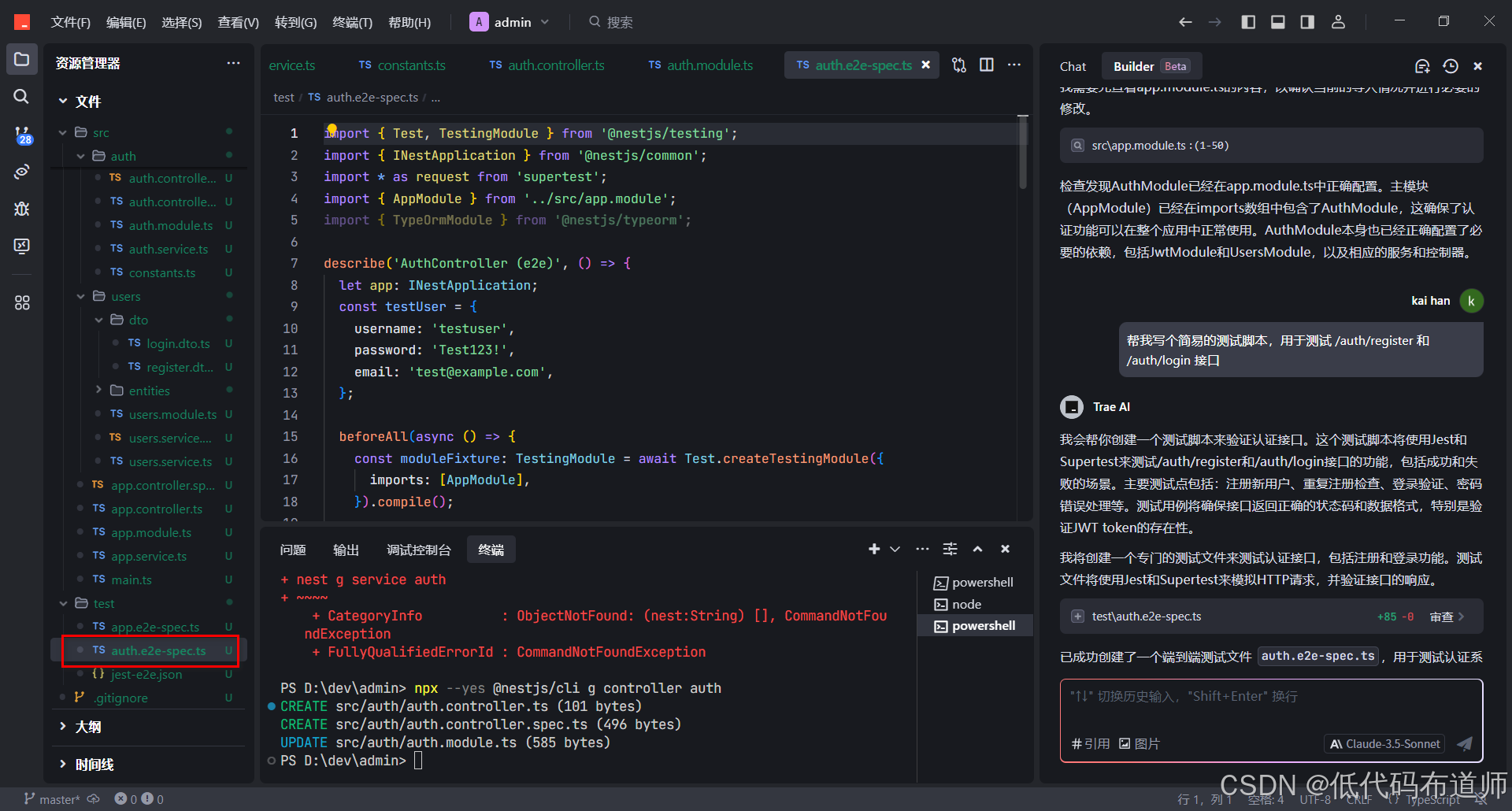Close the AI chat panel

[1478, 66]
